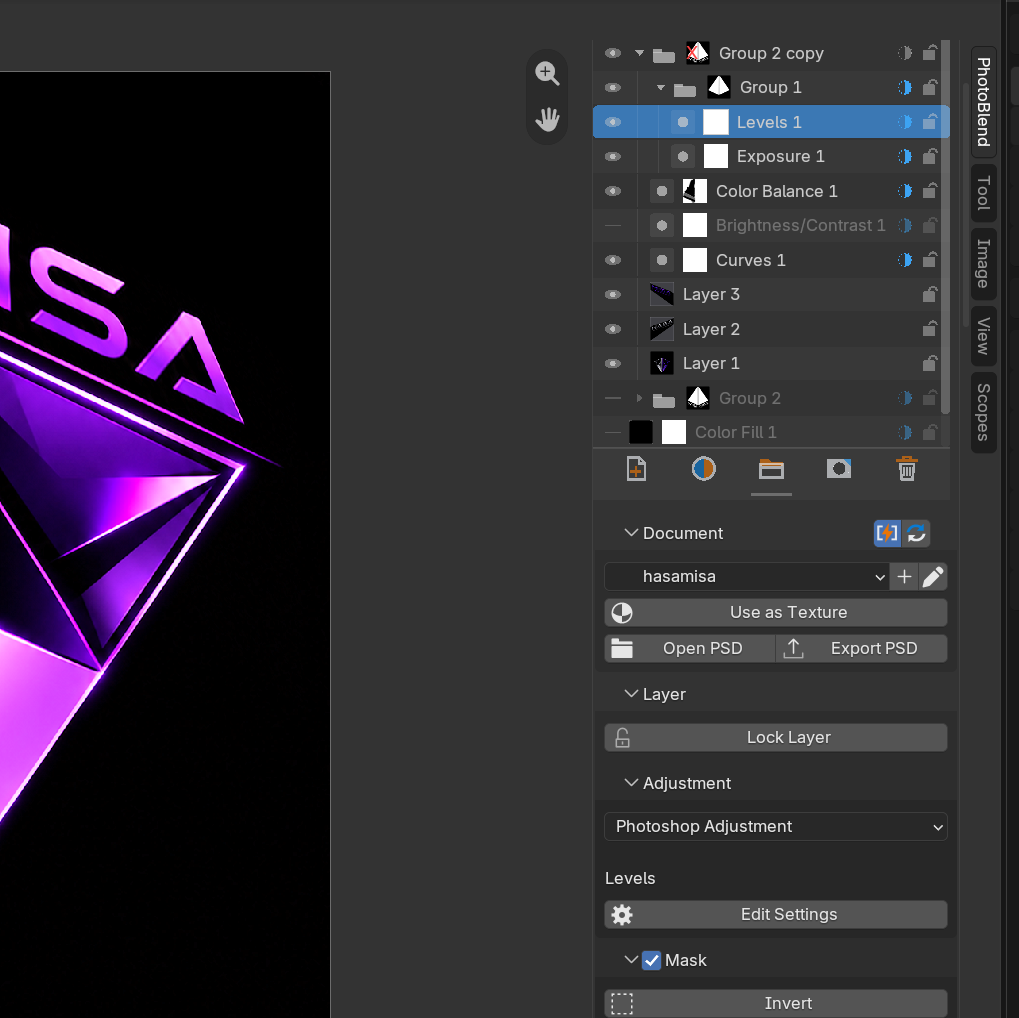Select the Layer 1 thumbnail
The width and height of the screenshot is (1019, 1018).
coord(662,363)
